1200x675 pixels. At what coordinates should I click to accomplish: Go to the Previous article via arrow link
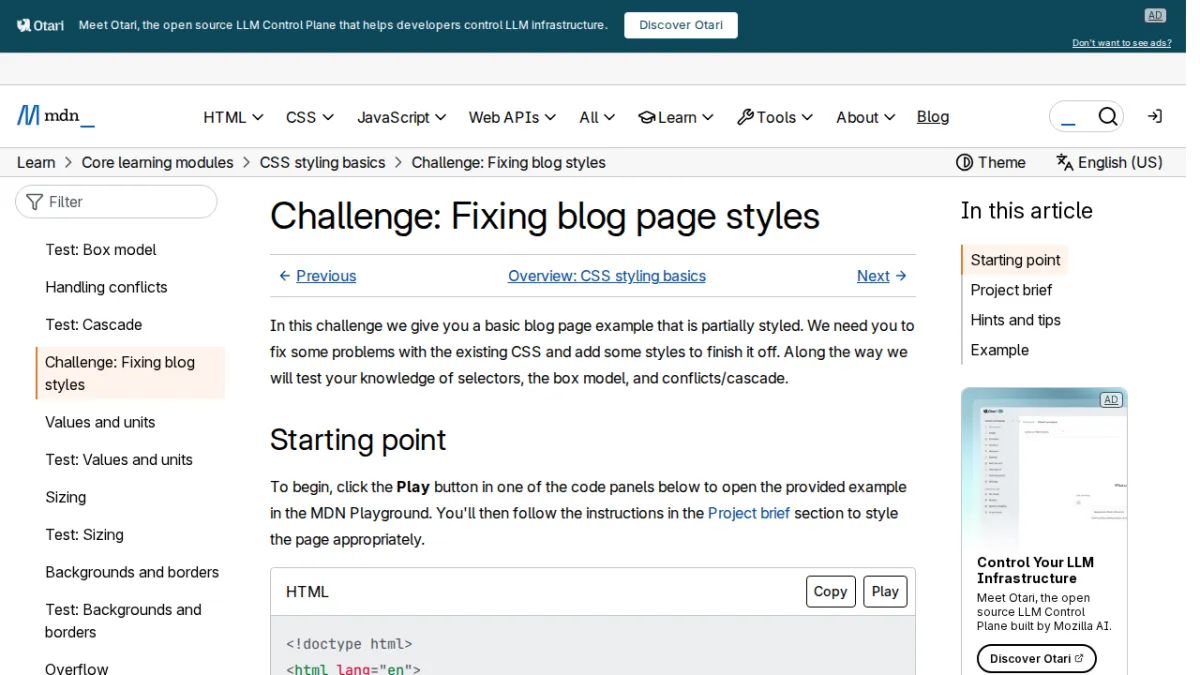point(317,276)
